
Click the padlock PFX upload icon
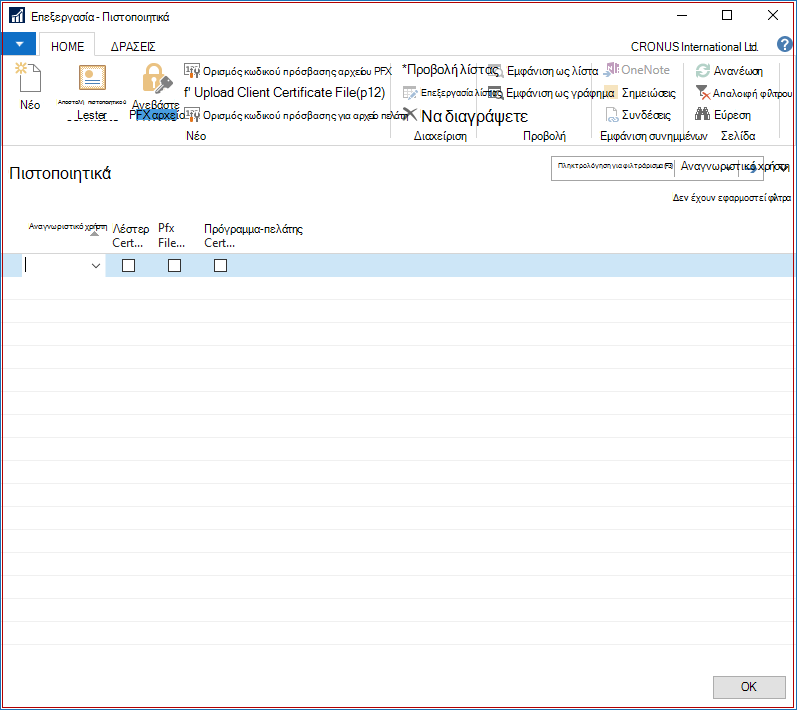coord(157,79)
